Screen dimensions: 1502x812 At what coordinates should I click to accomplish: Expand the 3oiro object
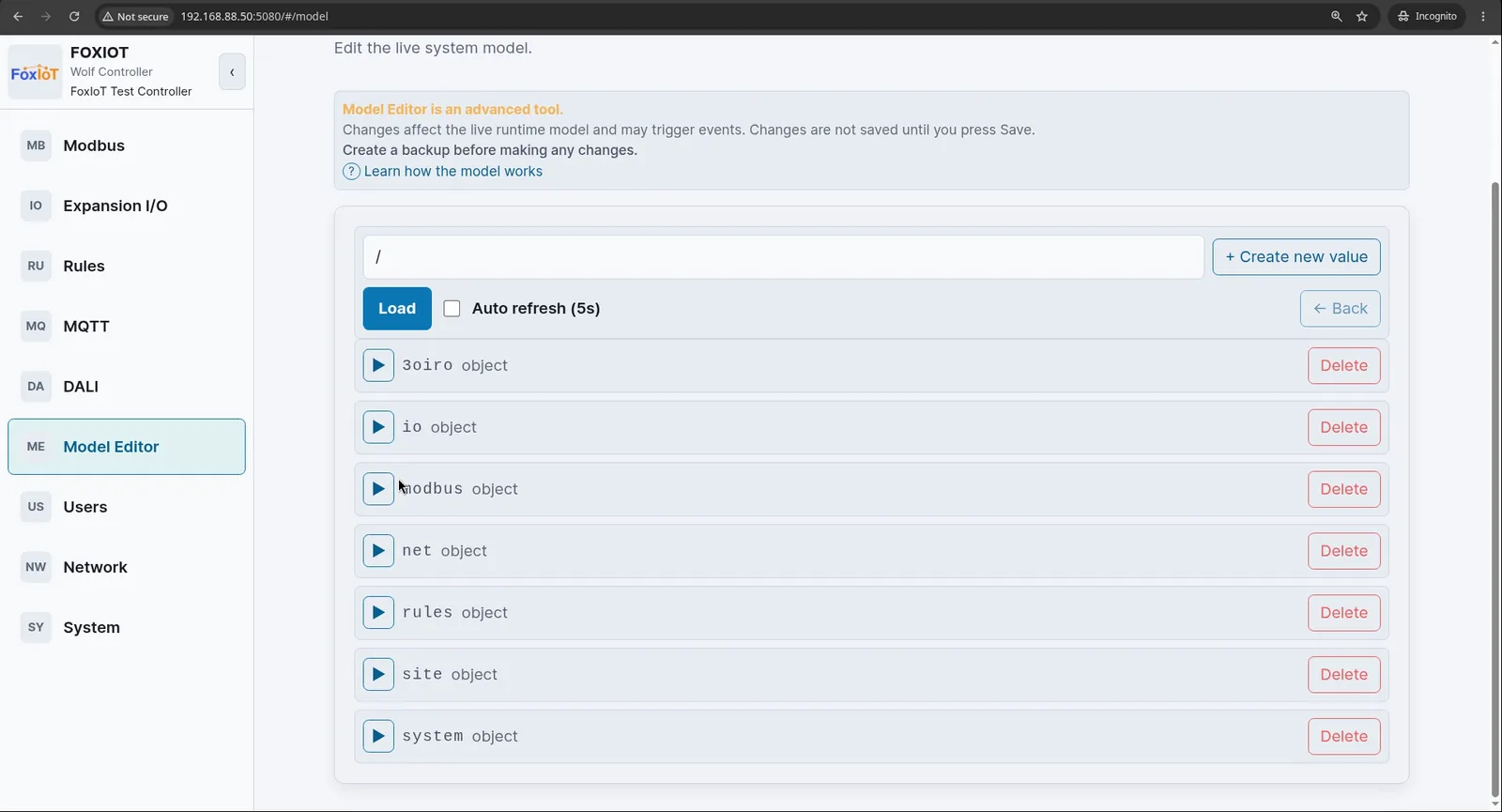[378, 365]
